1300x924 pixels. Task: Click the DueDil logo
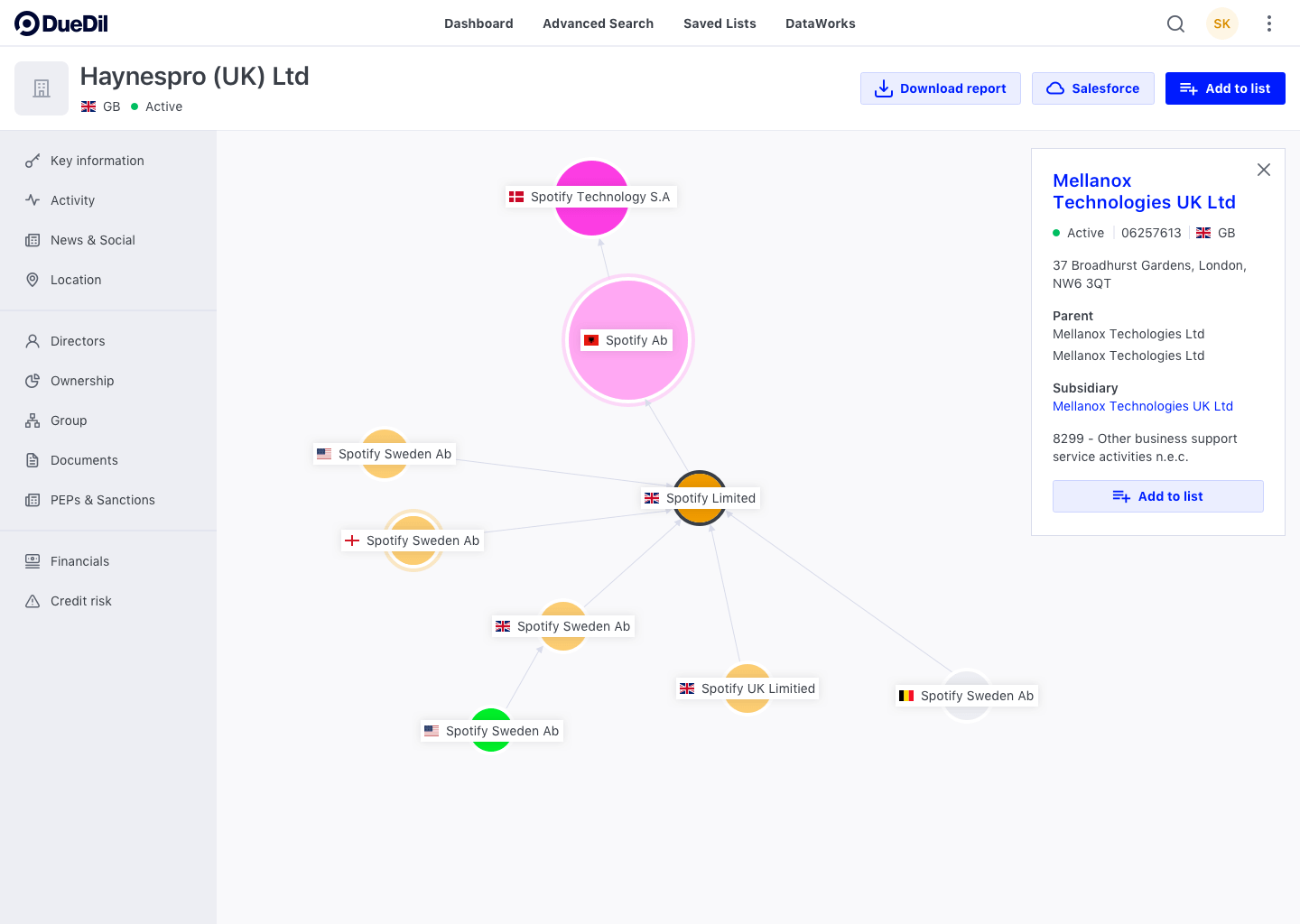(x=61, y=23)
